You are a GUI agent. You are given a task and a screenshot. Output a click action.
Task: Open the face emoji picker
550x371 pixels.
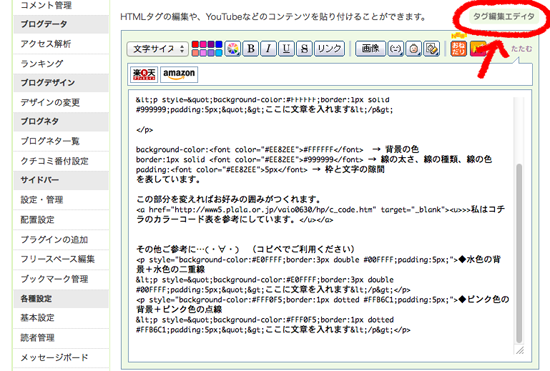[x=413, y=49]
